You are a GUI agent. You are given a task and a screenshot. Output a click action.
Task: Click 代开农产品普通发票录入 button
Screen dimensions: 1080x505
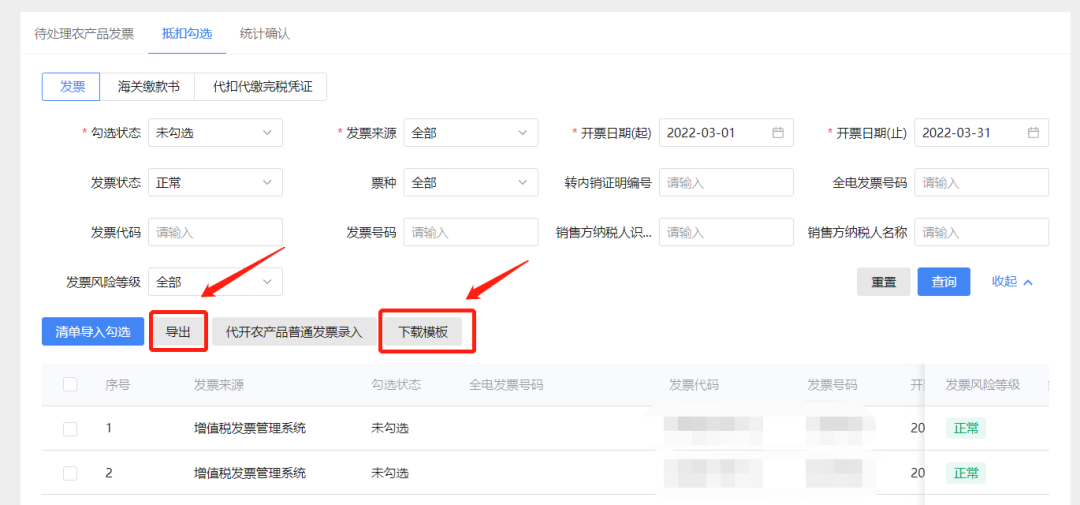(x=294, y=331)
